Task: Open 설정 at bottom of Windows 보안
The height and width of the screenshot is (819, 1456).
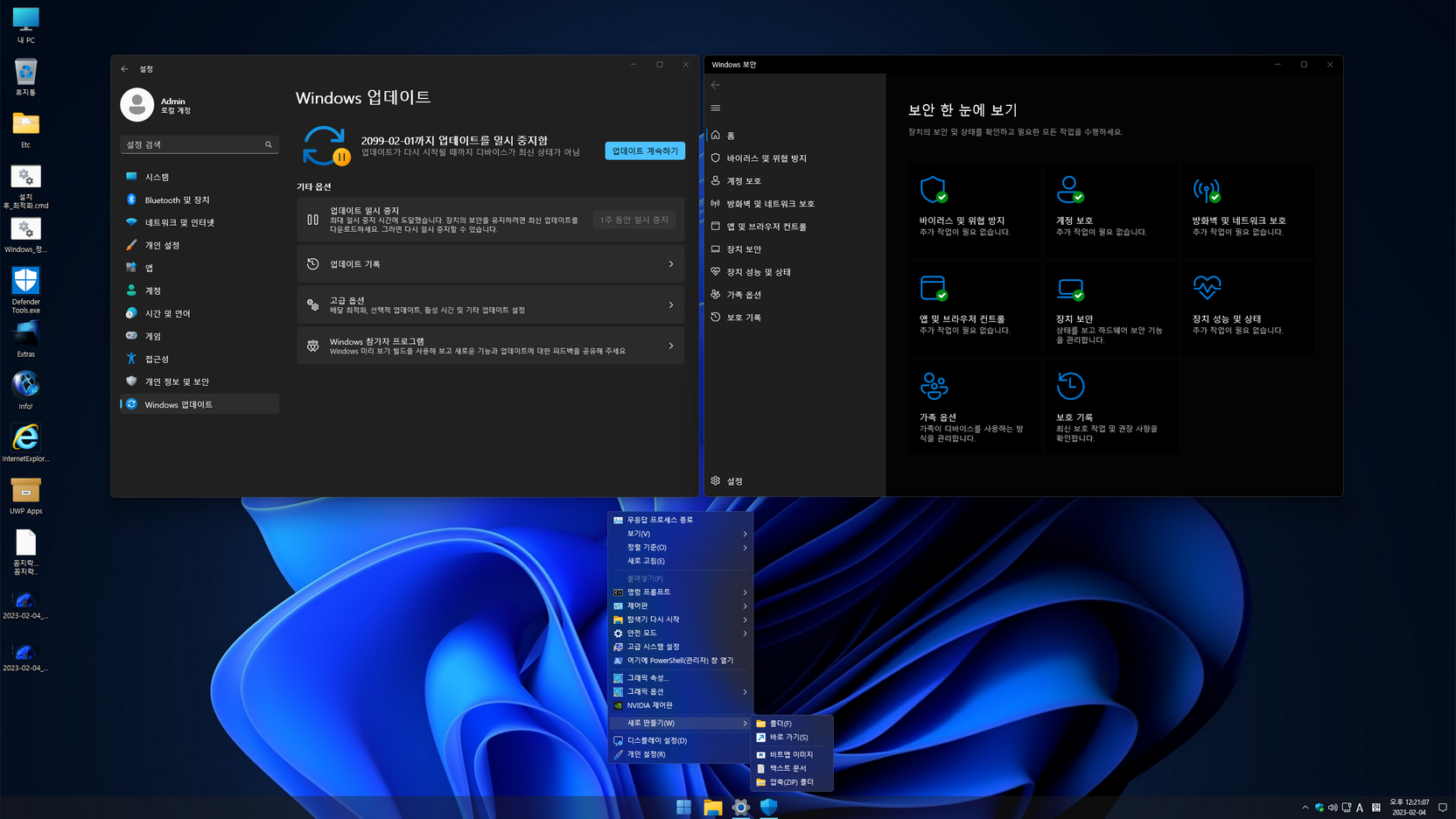Action: click(x=794, y=481)
